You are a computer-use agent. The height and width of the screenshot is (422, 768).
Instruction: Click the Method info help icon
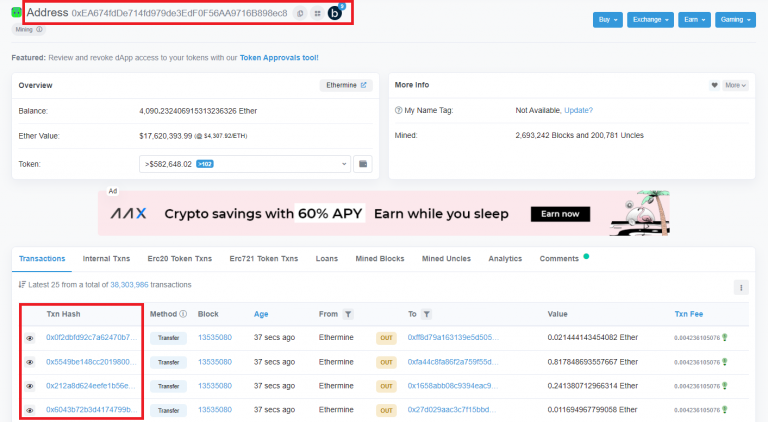point(183,314)
